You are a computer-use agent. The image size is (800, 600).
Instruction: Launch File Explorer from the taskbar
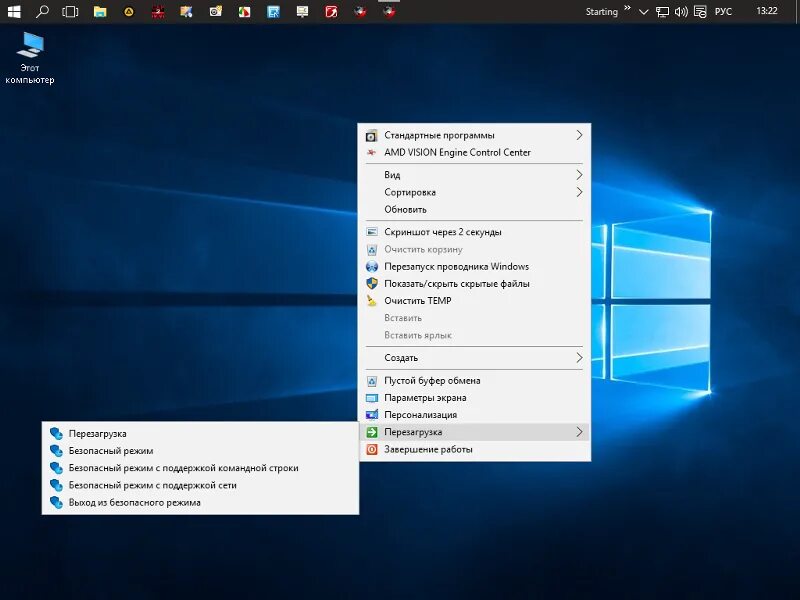100,11
